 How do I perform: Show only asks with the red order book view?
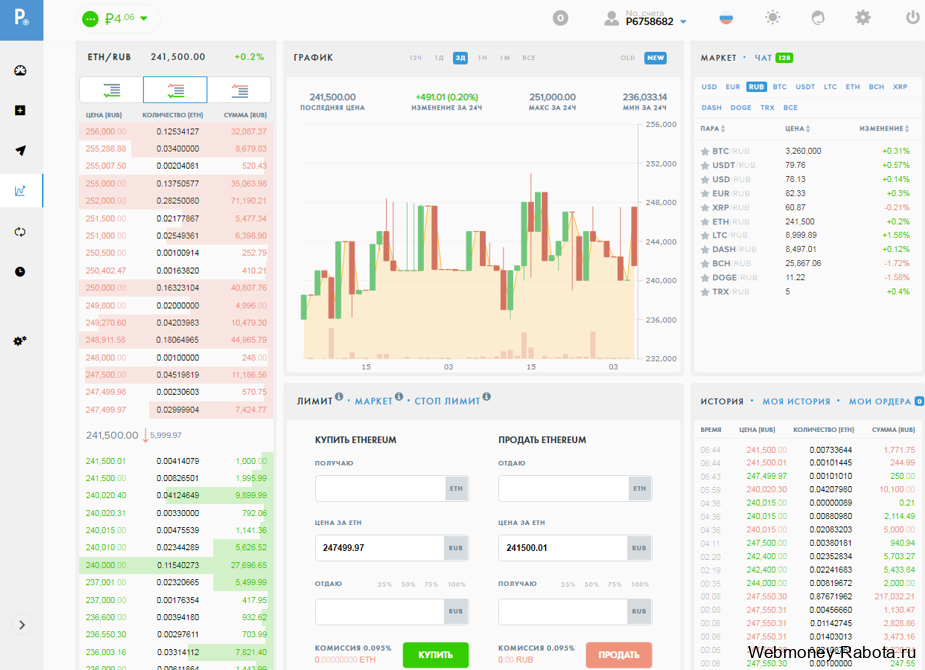(240, 90)
